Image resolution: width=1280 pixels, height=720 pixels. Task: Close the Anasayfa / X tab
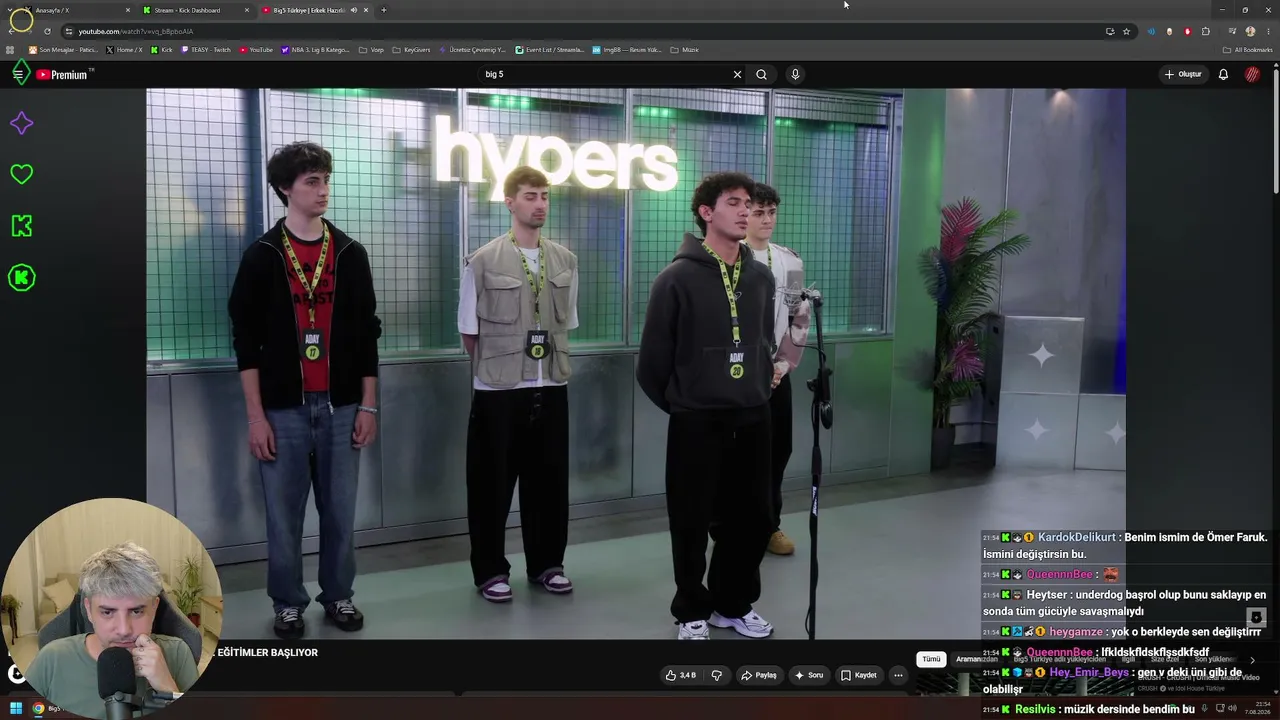coord(128,10)
